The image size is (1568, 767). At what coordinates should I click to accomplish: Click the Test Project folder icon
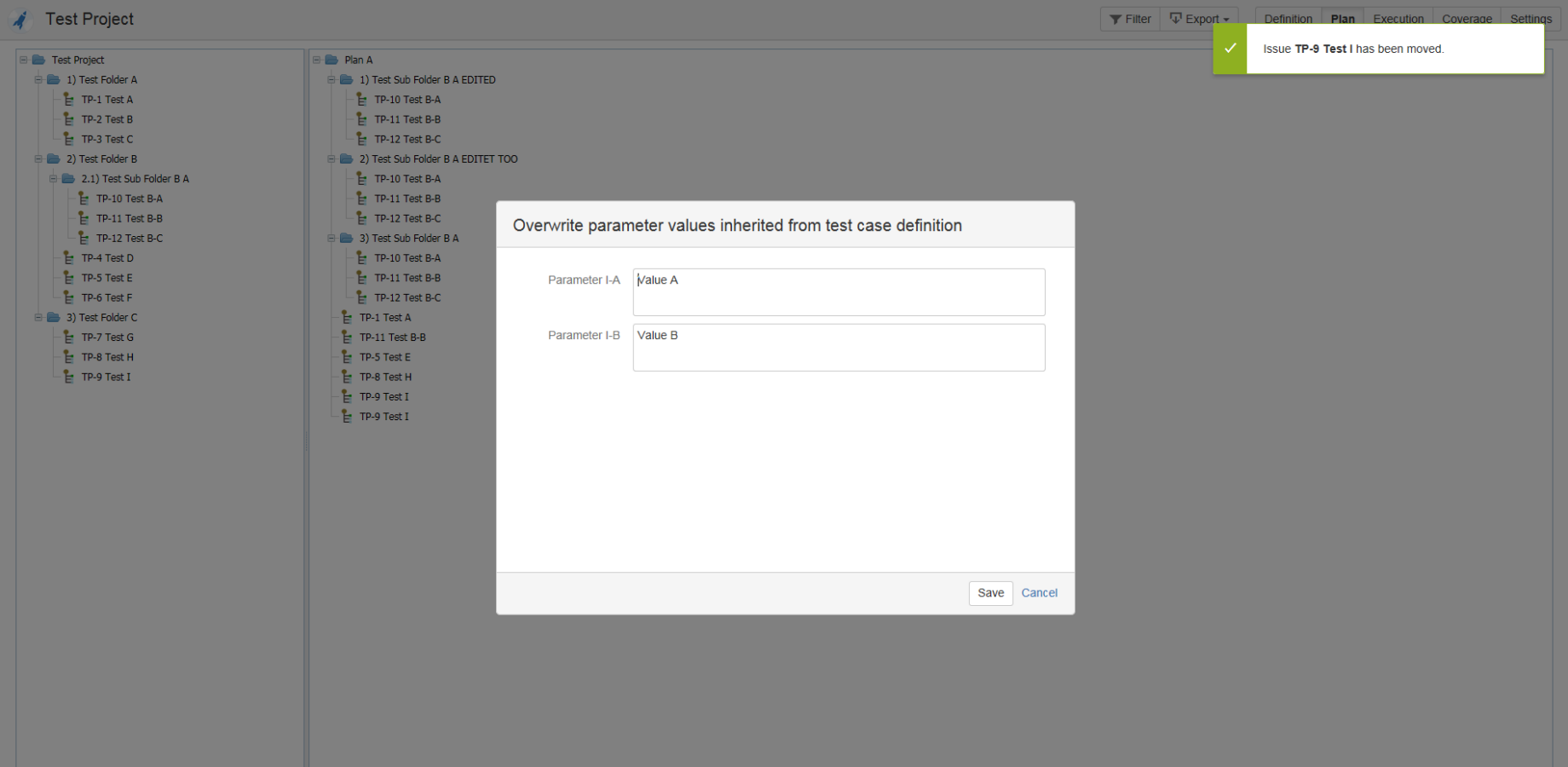point(38,60)
